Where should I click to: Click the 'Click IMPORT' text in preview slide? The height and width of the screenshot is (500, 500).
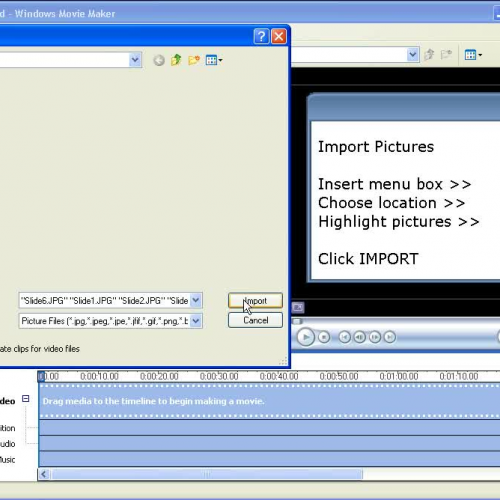point(368,259)
